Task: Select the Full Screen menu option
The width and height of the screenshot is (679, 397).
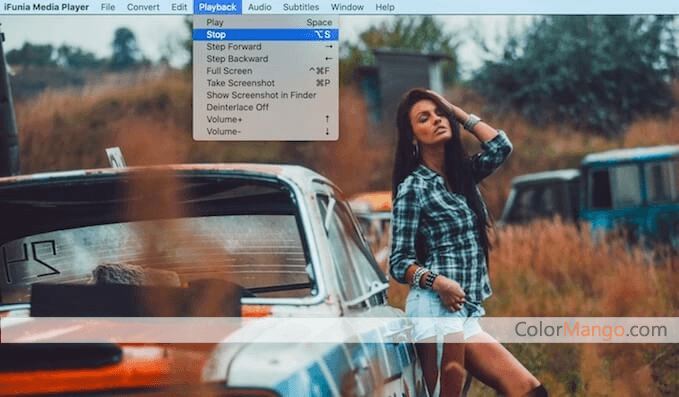Action: point(265,71)
